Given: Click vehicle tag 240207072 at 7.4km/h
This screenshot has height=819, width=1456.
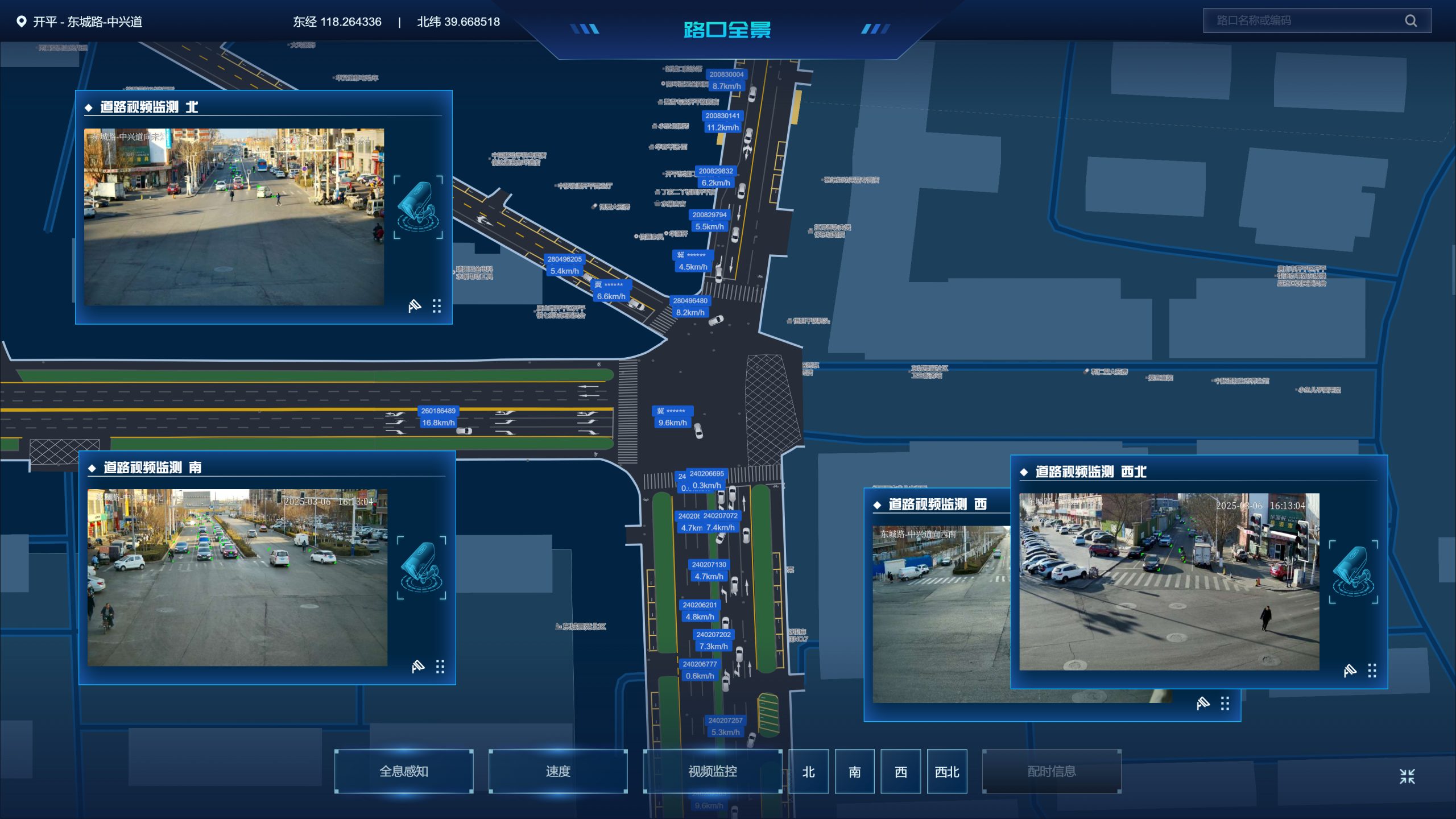Looking at the screenshot, I should (x=720, y=522).
